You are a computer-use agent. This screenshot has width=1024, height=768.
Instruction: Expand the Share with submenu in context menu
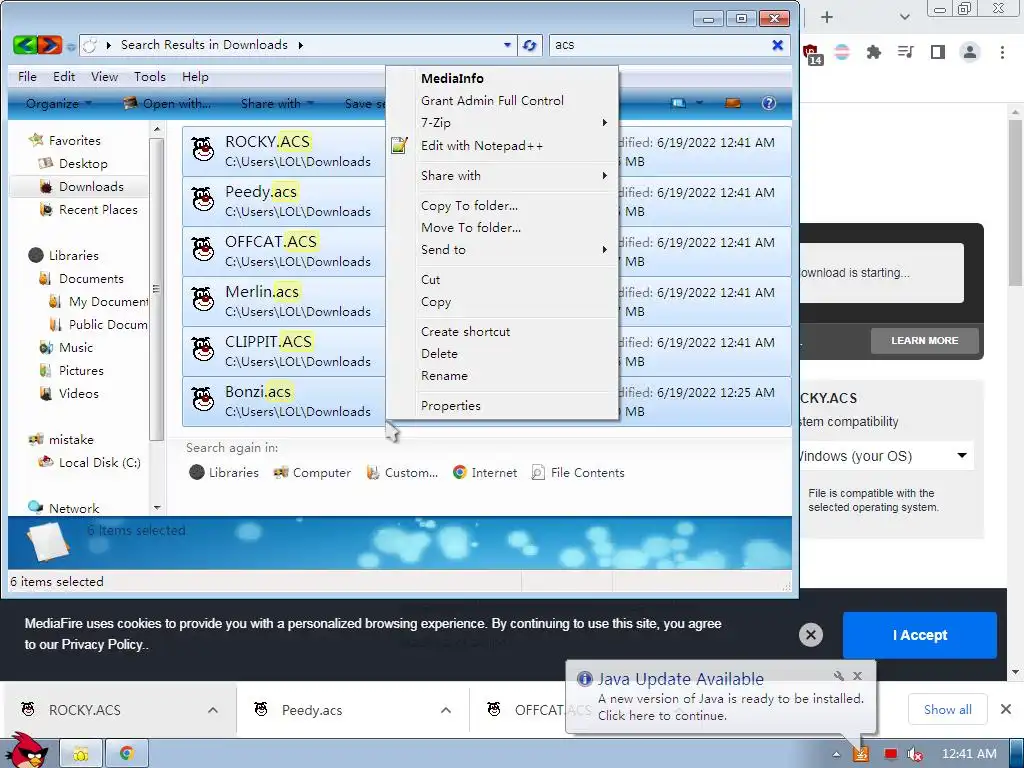(502, 175)
